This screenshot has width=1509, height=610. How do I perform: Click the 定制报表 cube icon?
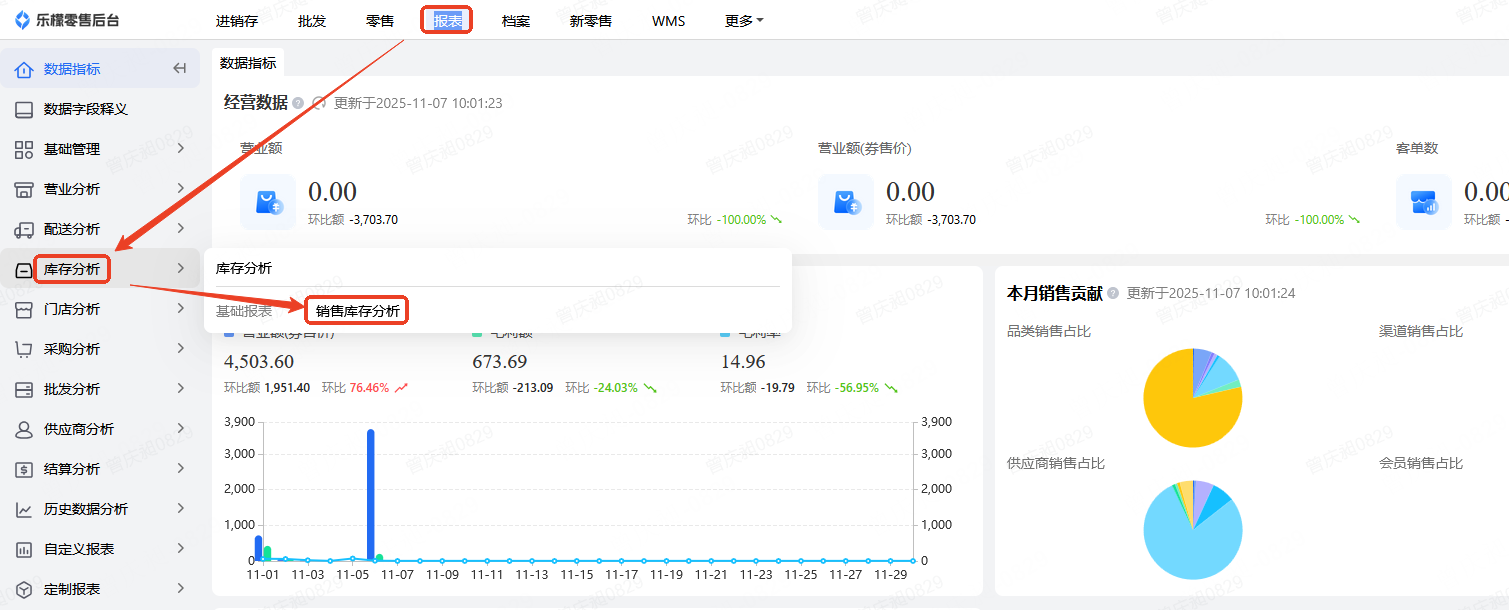coord(24,589)
